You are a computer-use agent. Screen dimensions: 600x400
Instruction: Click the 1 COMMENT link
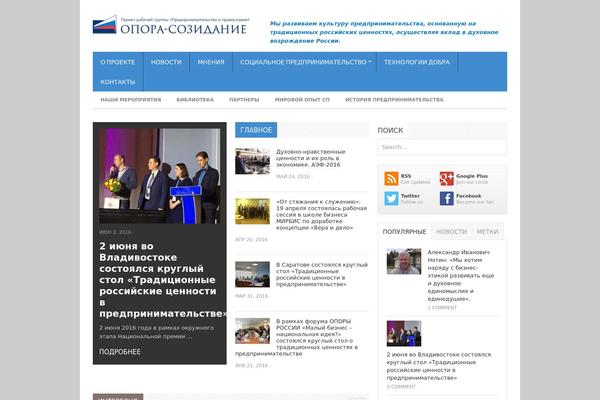(442, 308)
